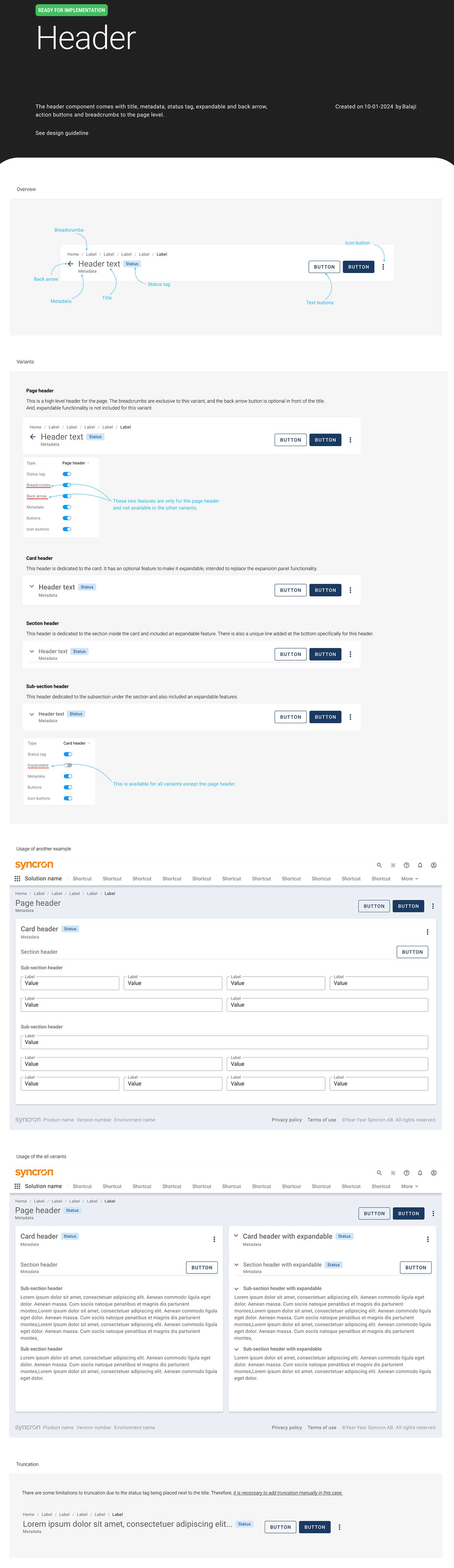The width and height of the screenshot is (454, 1568).
Task: Enable the Expandable switch
Action: [x=68, y=765]
